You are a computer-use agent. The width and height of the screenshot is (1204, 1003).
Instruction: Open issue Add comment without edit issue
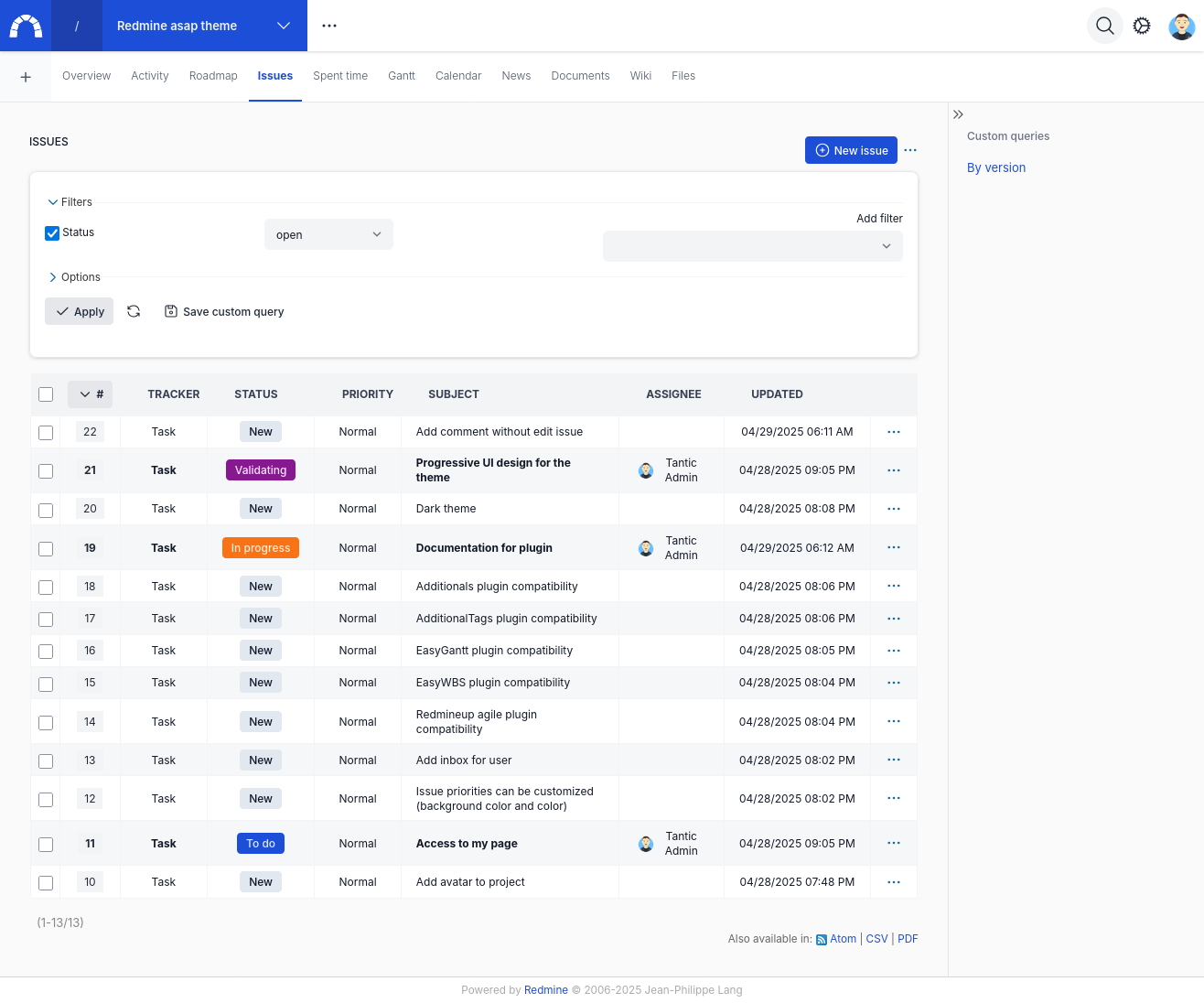pyautogui.click(x=500, y=432)
